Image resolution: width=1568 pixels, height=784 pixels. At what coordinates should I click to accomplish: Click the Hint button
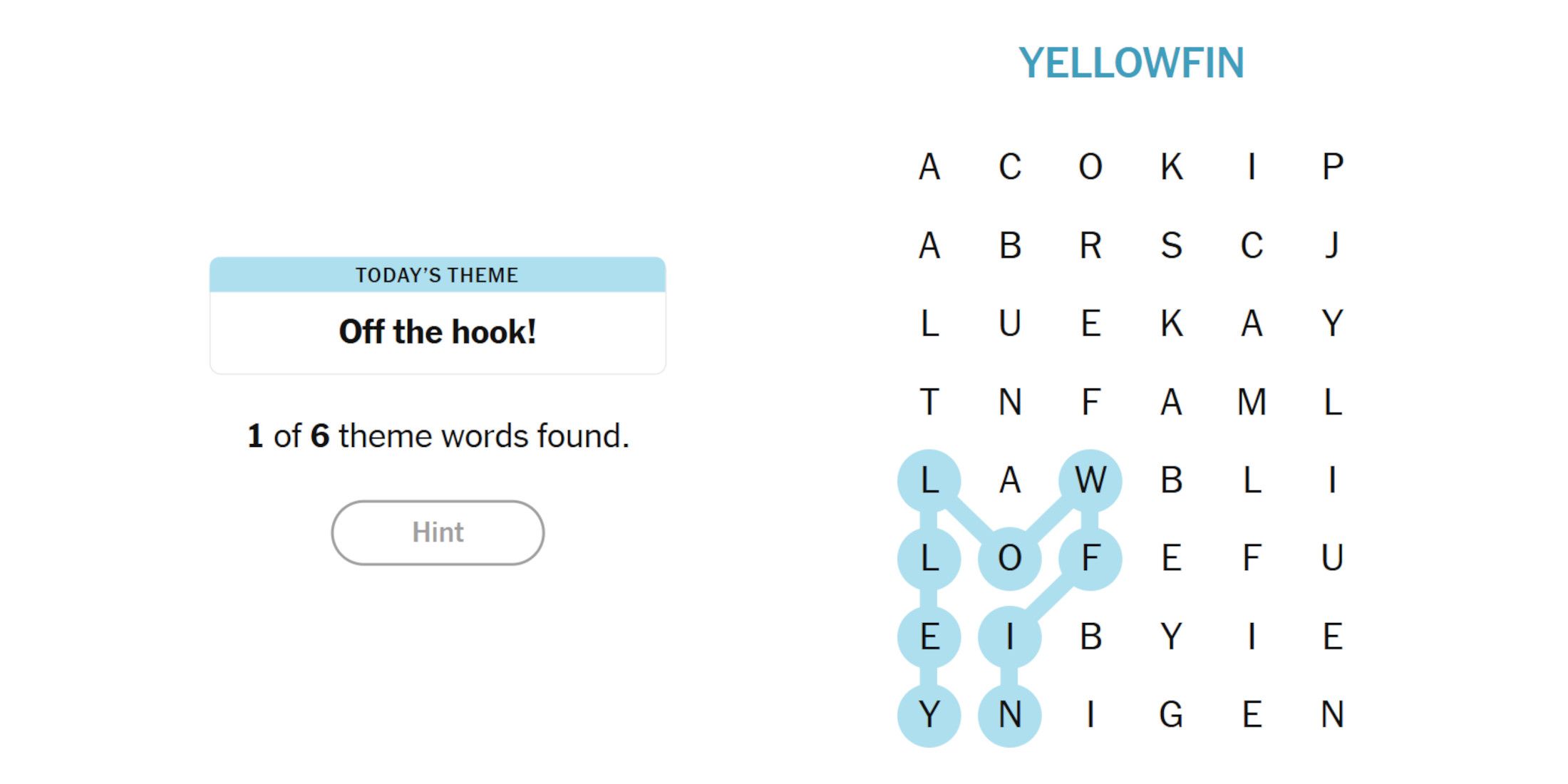tap(438, 532)
